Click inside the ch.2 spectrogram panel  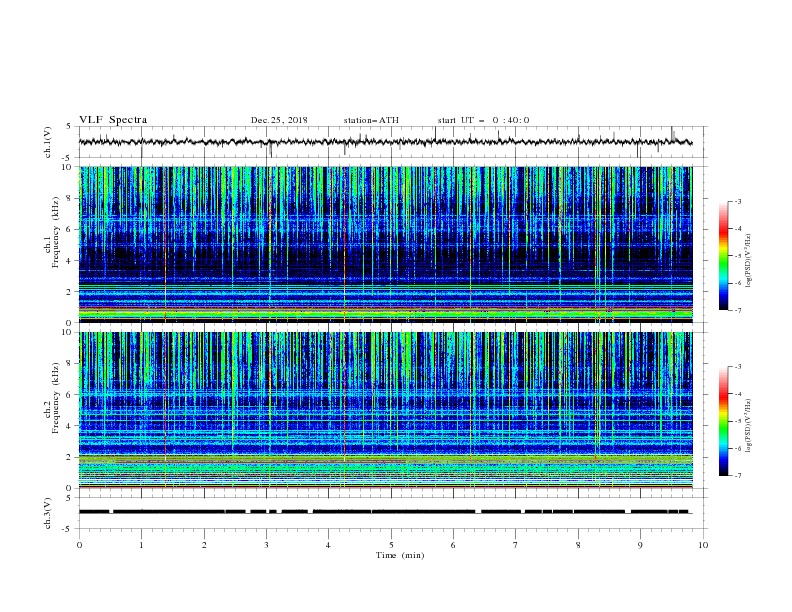tap(386, 410)
